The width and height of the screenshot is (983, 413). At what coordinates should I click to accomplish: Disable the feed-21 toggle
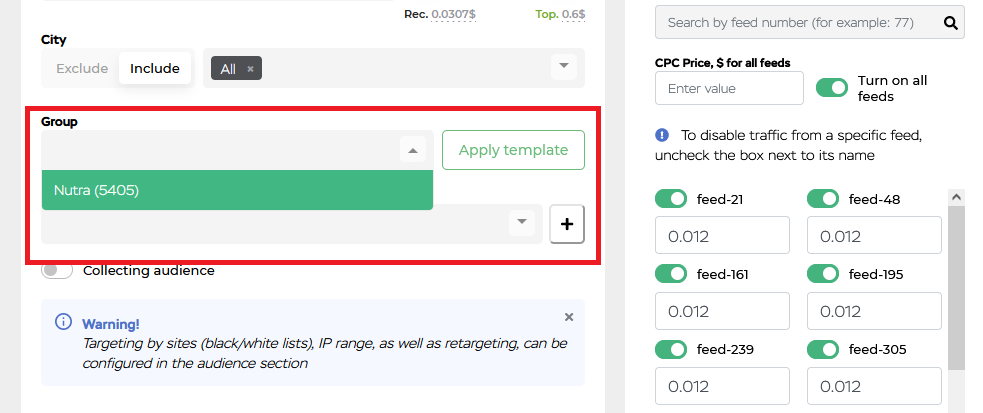click(671, 199)
